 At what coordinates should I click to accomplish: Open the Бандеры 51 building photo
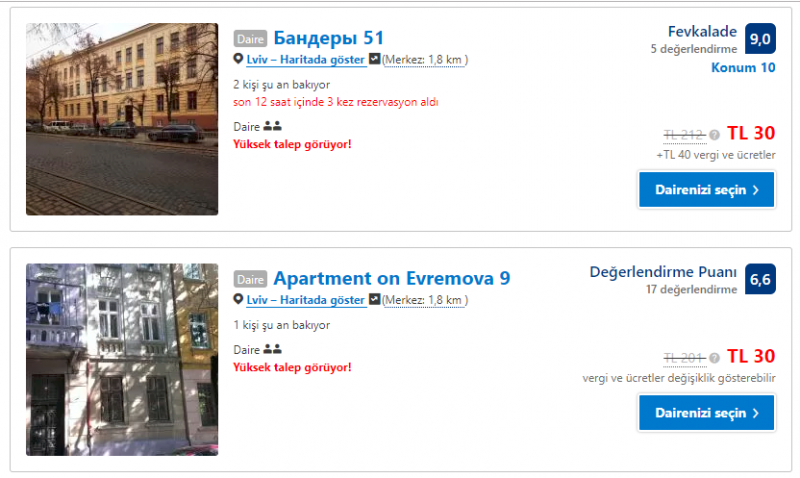(x=122, y=119)
